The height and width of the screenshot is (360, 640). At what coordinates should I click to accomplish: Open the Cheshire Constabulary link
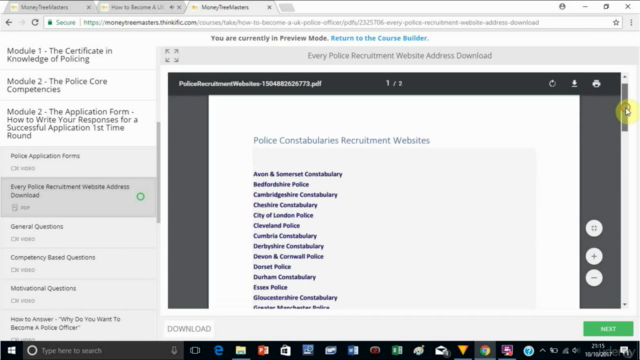click(x=285, y=205)
